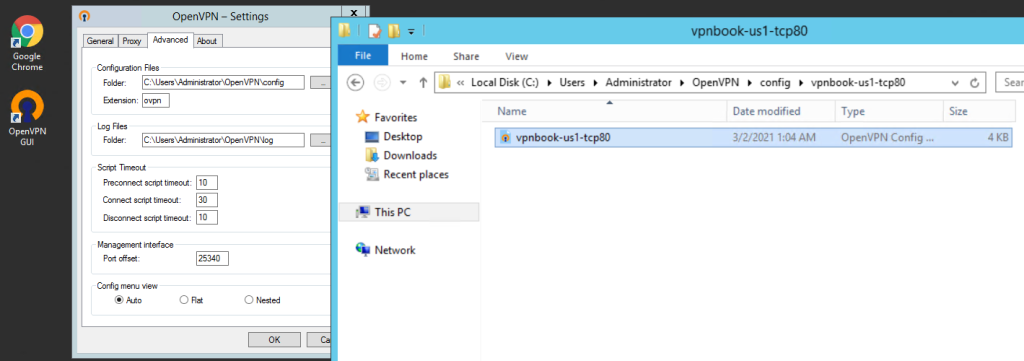This screenshot has width=1024, height=361.
Task: Click the New folder icon in title bar
Action: [x=393, y=31]
